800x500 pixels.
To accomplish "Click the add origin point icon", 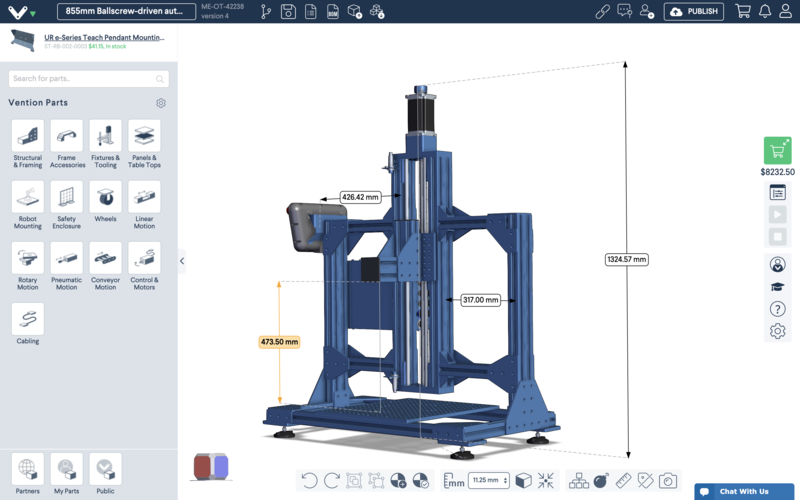I will point(398,481).
